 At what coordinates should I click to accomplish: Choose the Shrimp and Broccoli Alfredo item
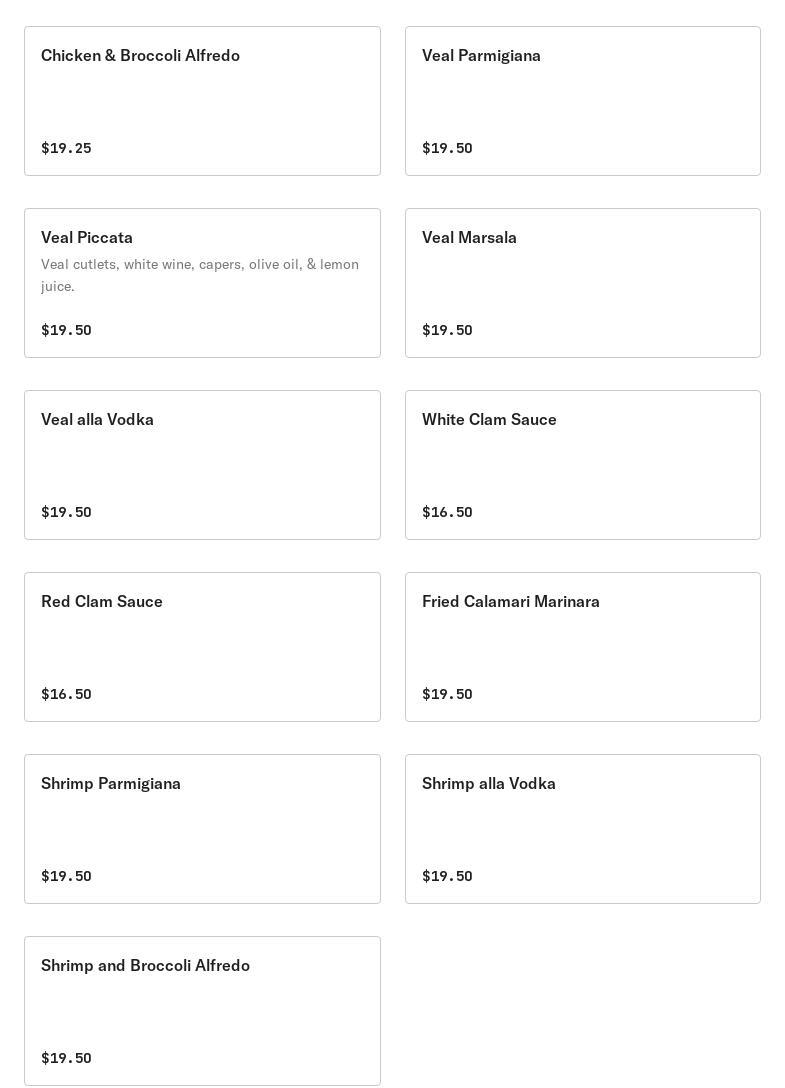tap(202, 1011)
